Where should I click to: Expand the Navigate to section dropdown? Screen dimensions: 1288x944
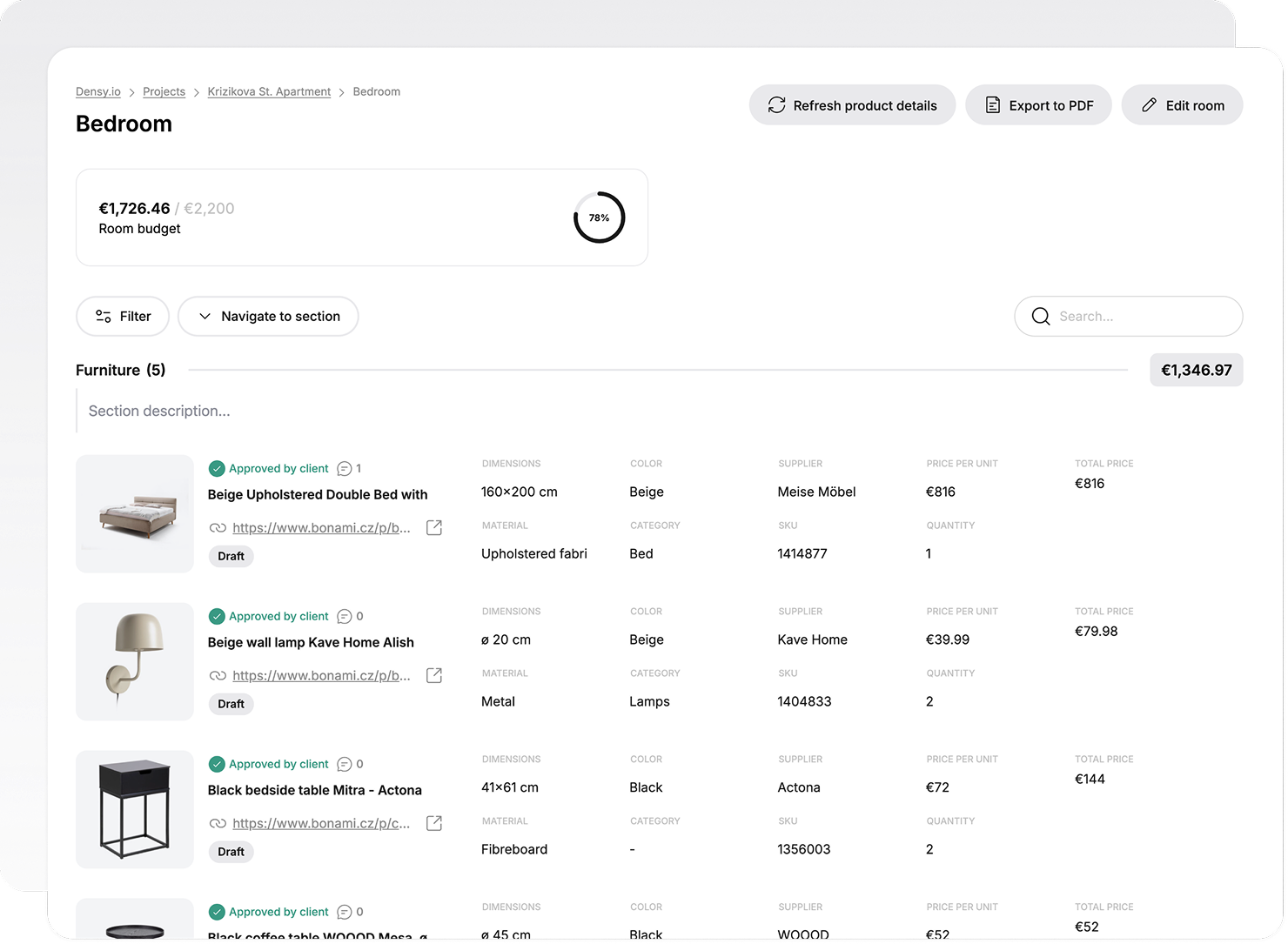pyautogui.click(x=268, y=317)
